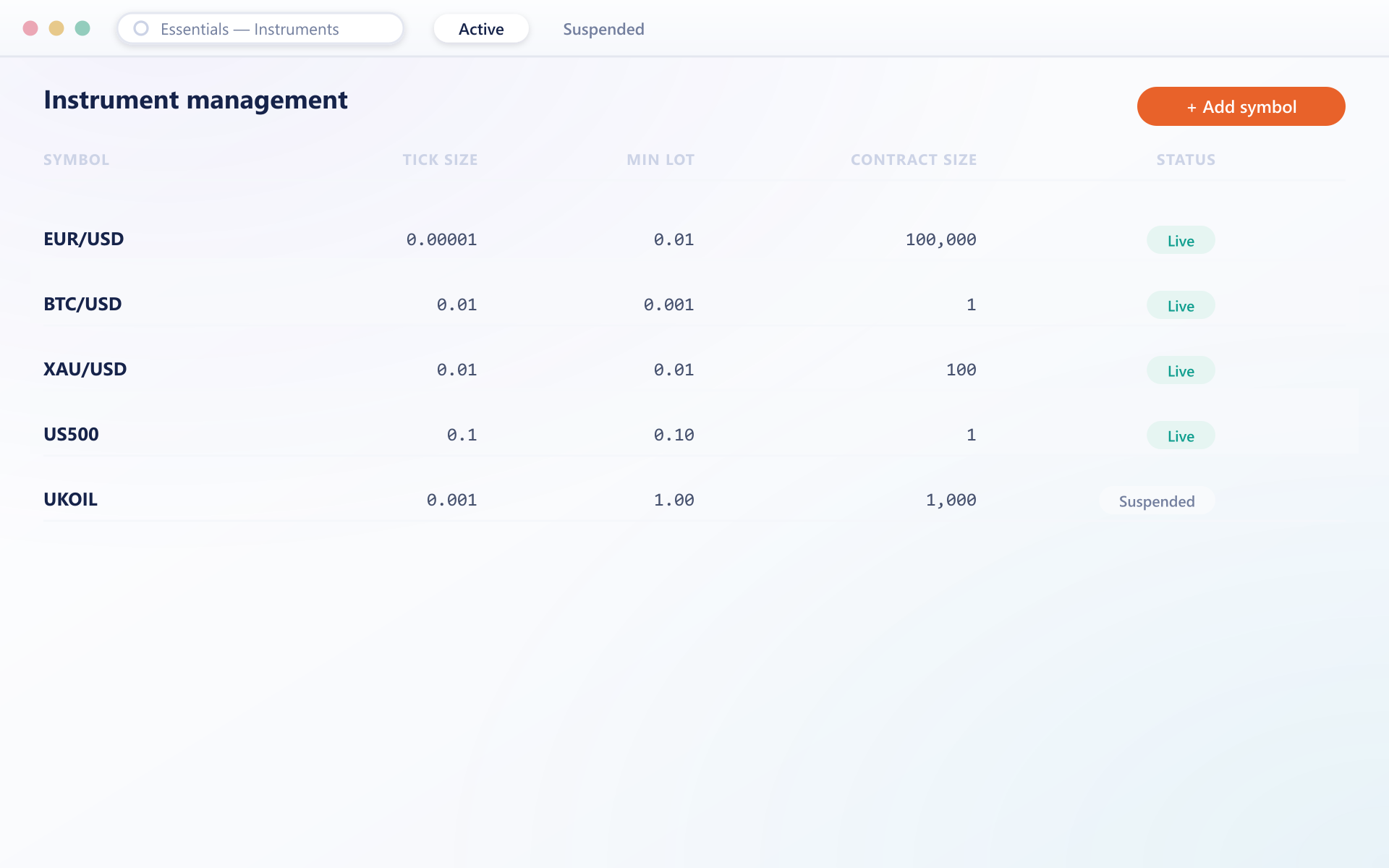The height and width of the screenshot is (868, 1389).
Task: Switch to the Active tab
Action: (x=481, y=29)
